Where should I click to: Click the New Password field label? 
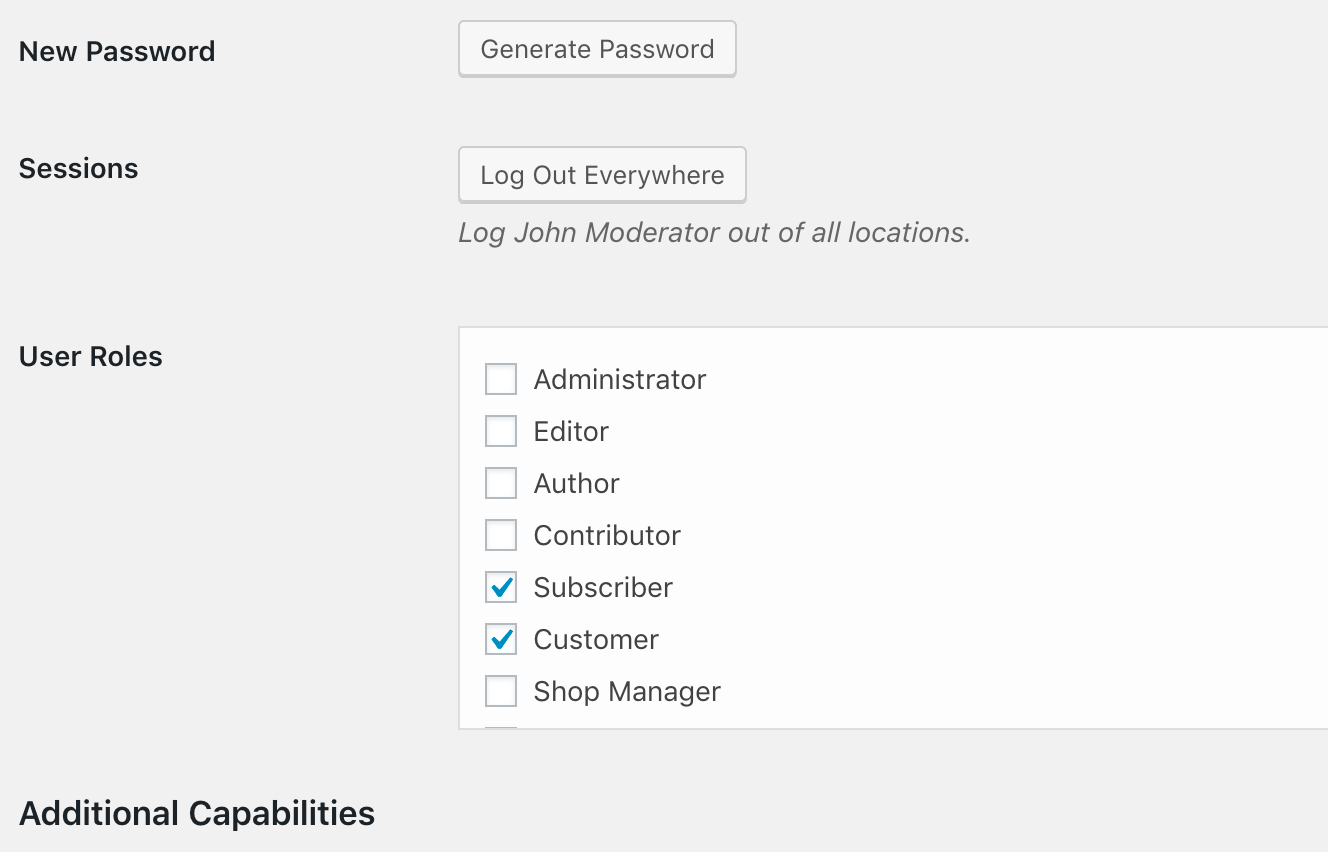point(117,51)
